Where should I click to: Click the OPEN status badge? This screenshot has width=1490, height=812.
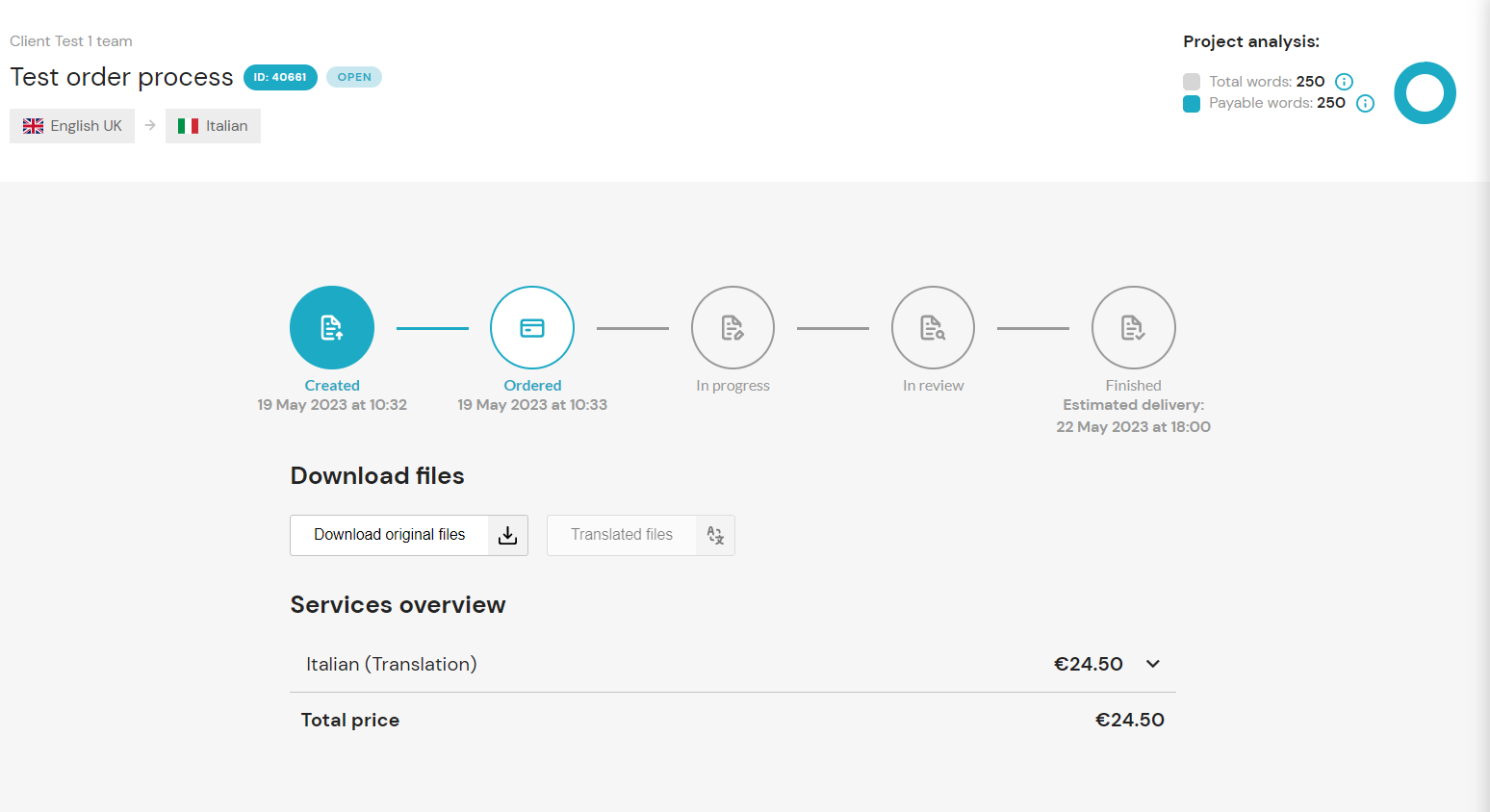click(x=354, y=77)
